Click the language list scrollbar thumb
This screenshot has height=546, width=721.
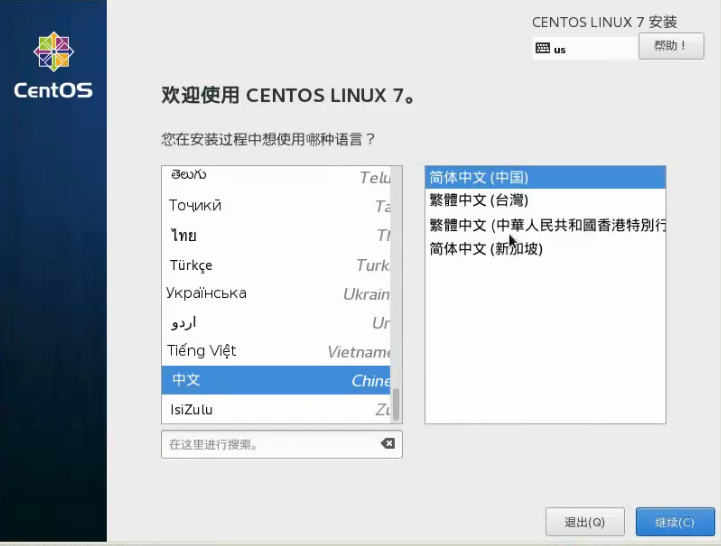click(x=395, y=404)
